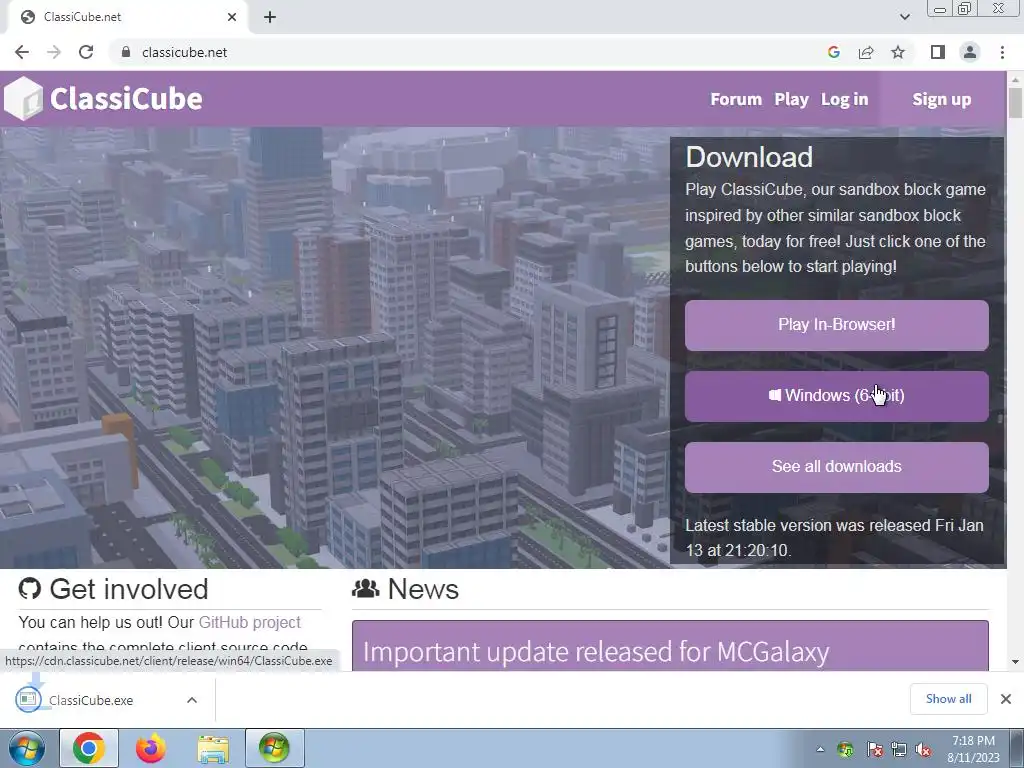Expand ClassiCube.exe download options chevron
Screen dimensions: 1024x768
tap(192, 699)
